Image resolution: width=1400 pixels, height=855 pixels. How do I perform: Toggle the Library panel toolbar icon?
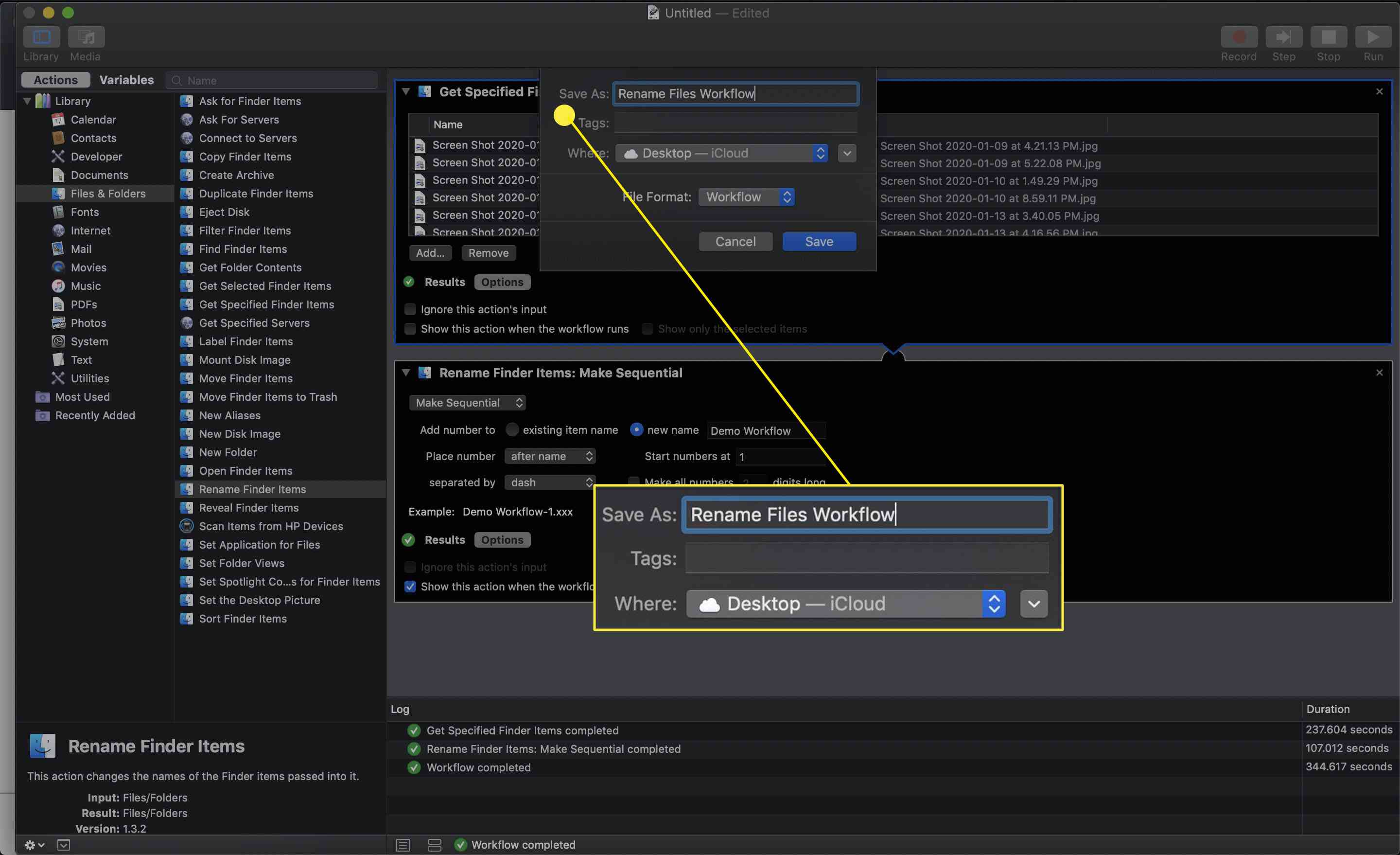point(41,37)
